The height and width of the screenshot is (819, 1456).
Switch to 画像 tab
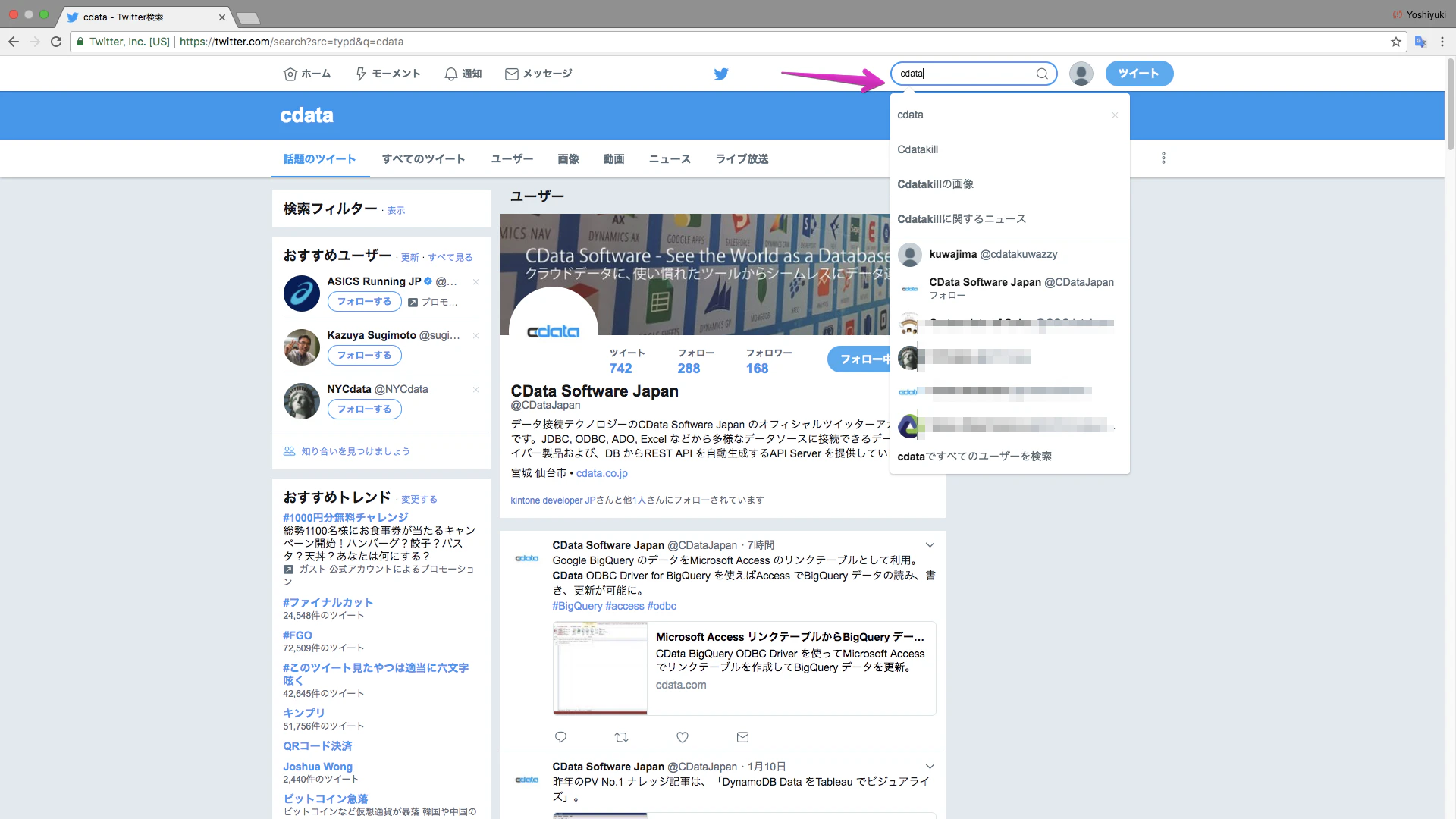568,159
